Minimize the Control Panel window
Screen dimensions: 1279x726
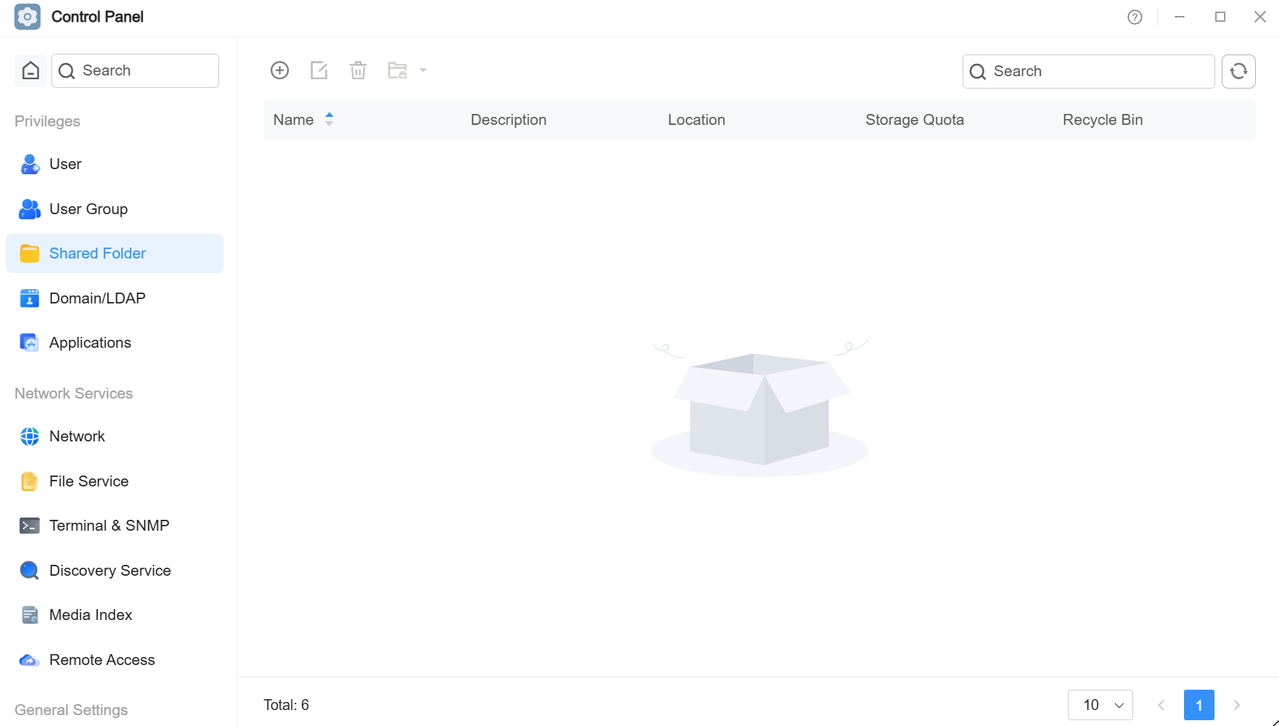(1180, 17)
